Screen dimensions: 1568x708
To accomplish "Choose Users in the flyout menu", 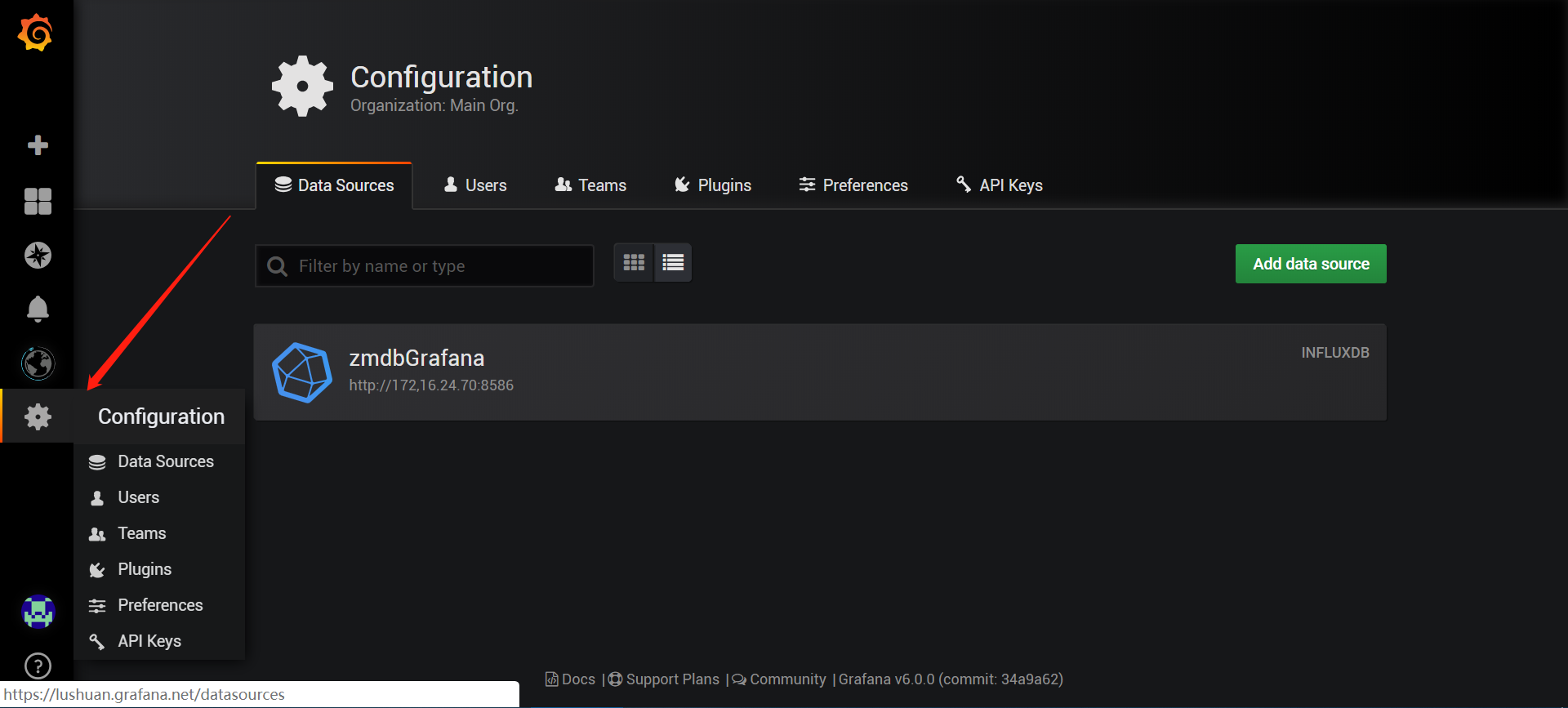I will pos(139,497).
